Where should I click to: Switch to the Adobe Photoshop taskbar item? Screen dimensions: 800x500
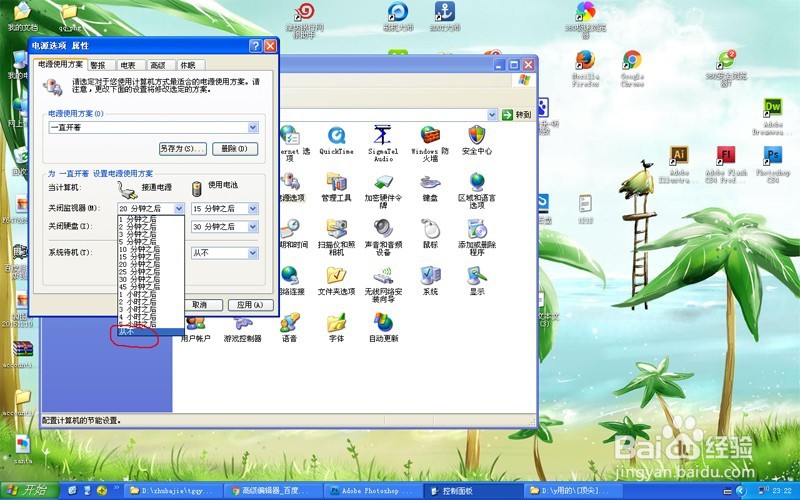coord(372,491)
